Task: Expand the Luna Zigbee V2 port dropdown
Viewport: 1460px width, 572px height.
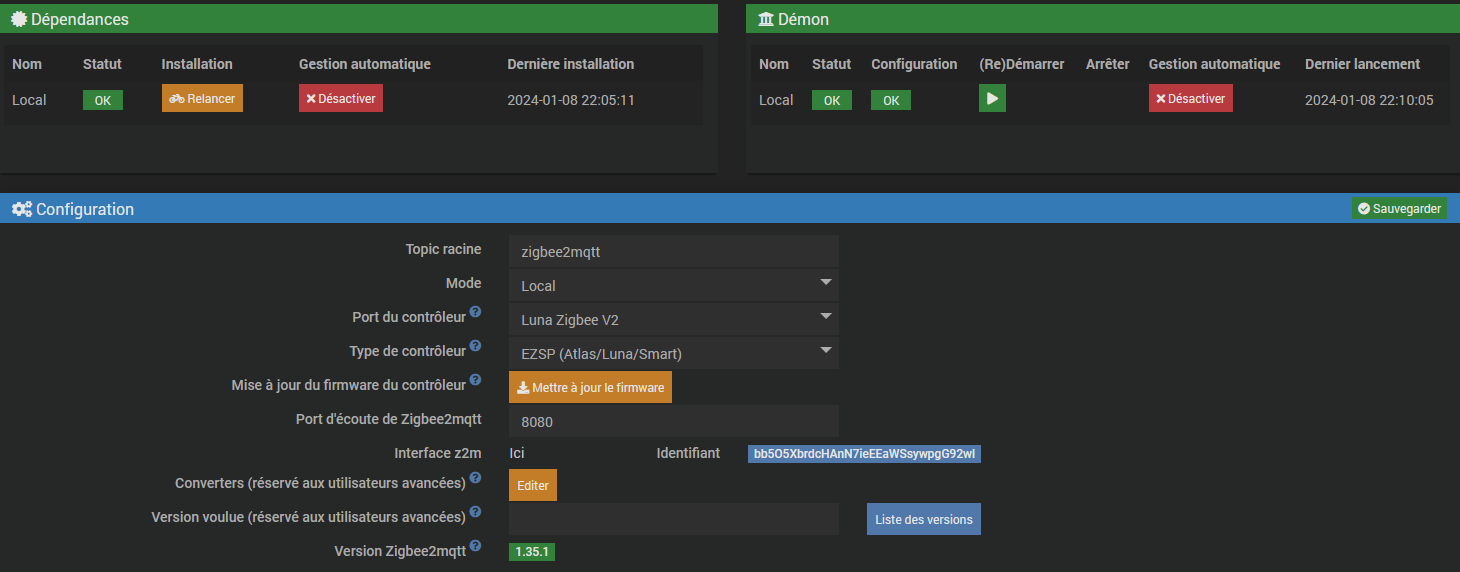Action: click(x=673, y=319)
